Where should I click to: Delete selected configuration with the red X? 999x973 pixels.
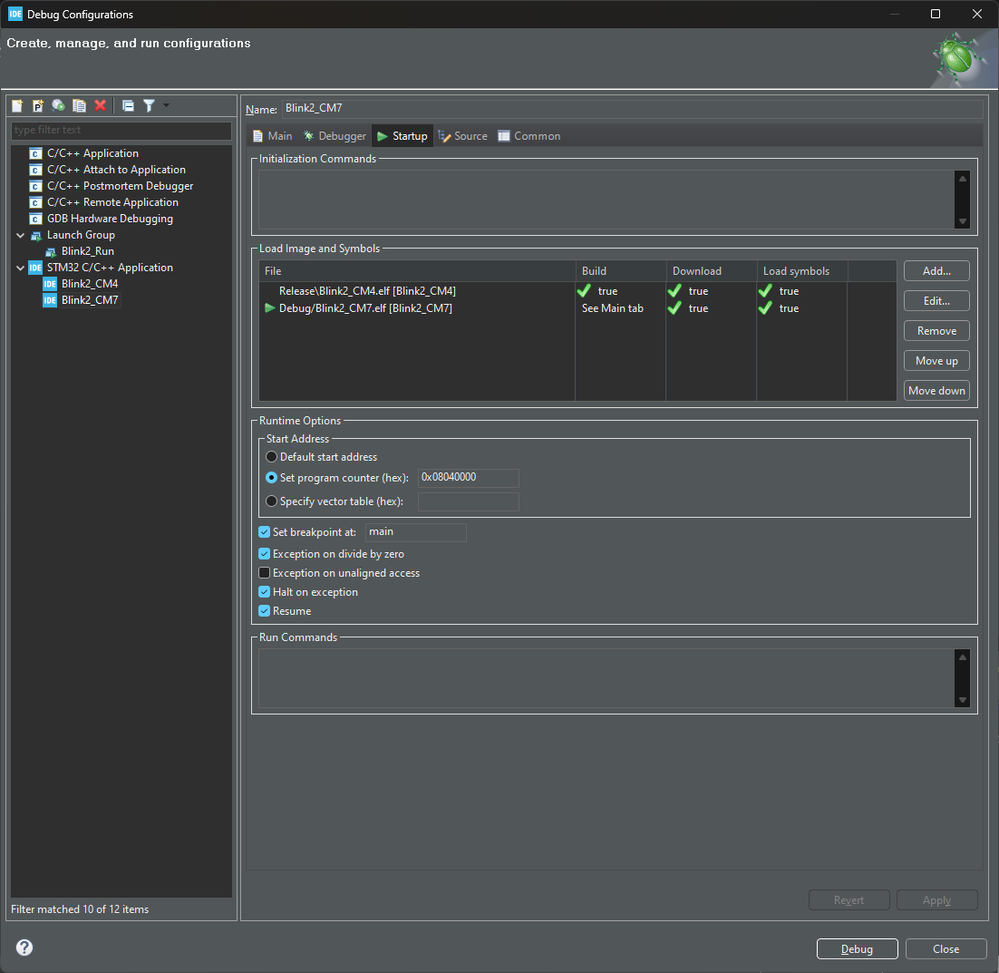click(x=100, y=106)
